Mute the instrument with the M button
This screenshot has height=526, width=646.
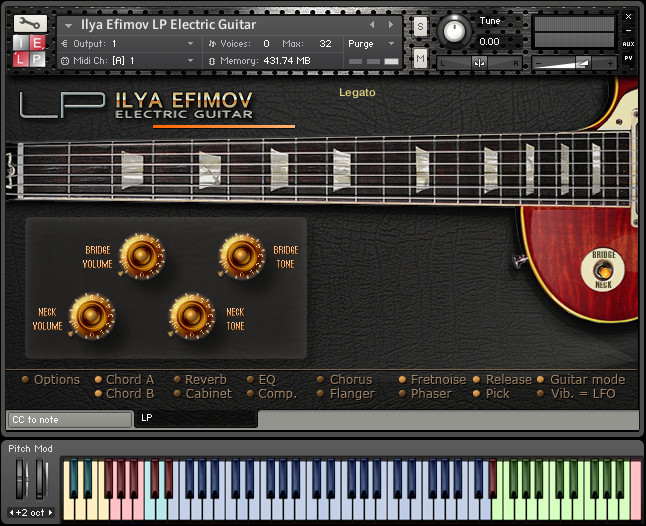point(420,60)
